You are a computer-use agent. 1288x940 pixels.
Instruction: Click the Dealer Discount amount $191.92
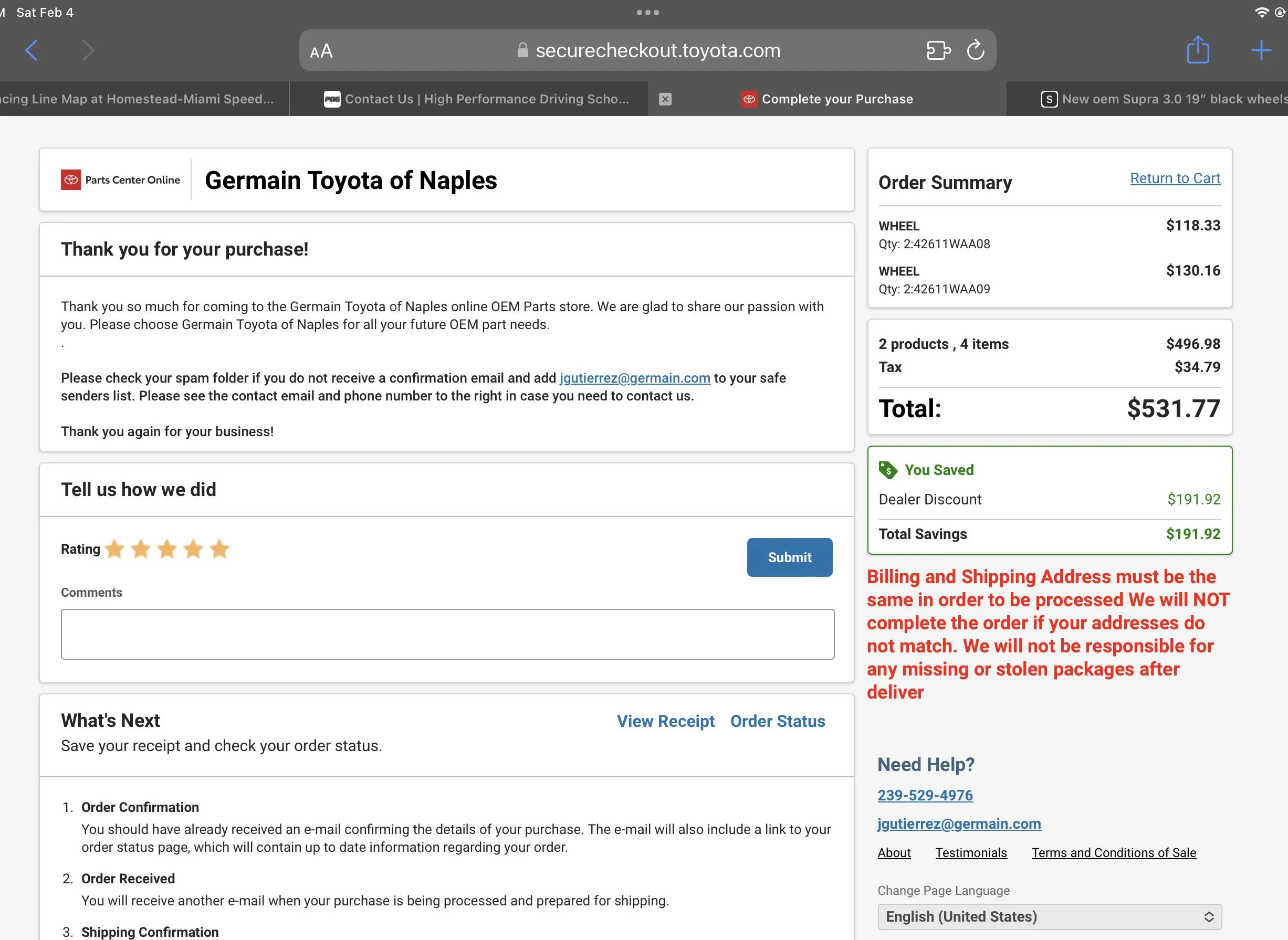pos(1193,499)
